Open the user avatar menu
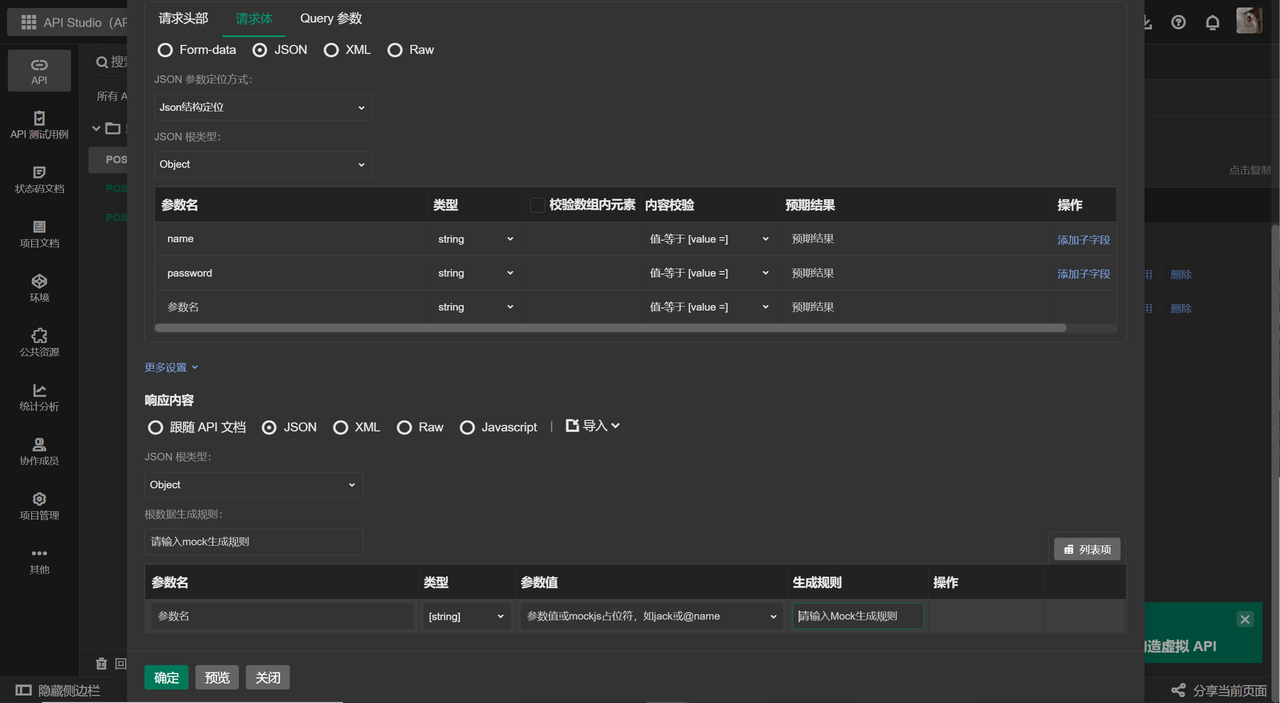Viewport: 1280px width, 703px height. [1248, 21]
